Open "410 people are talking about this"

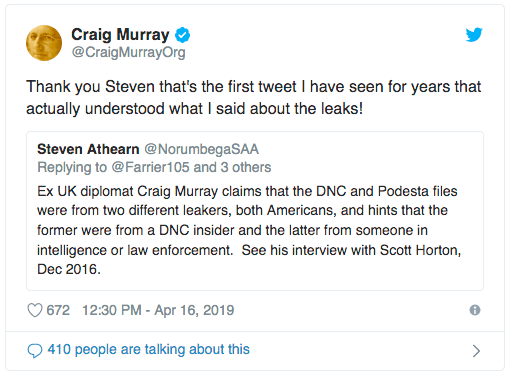[148, 349]
